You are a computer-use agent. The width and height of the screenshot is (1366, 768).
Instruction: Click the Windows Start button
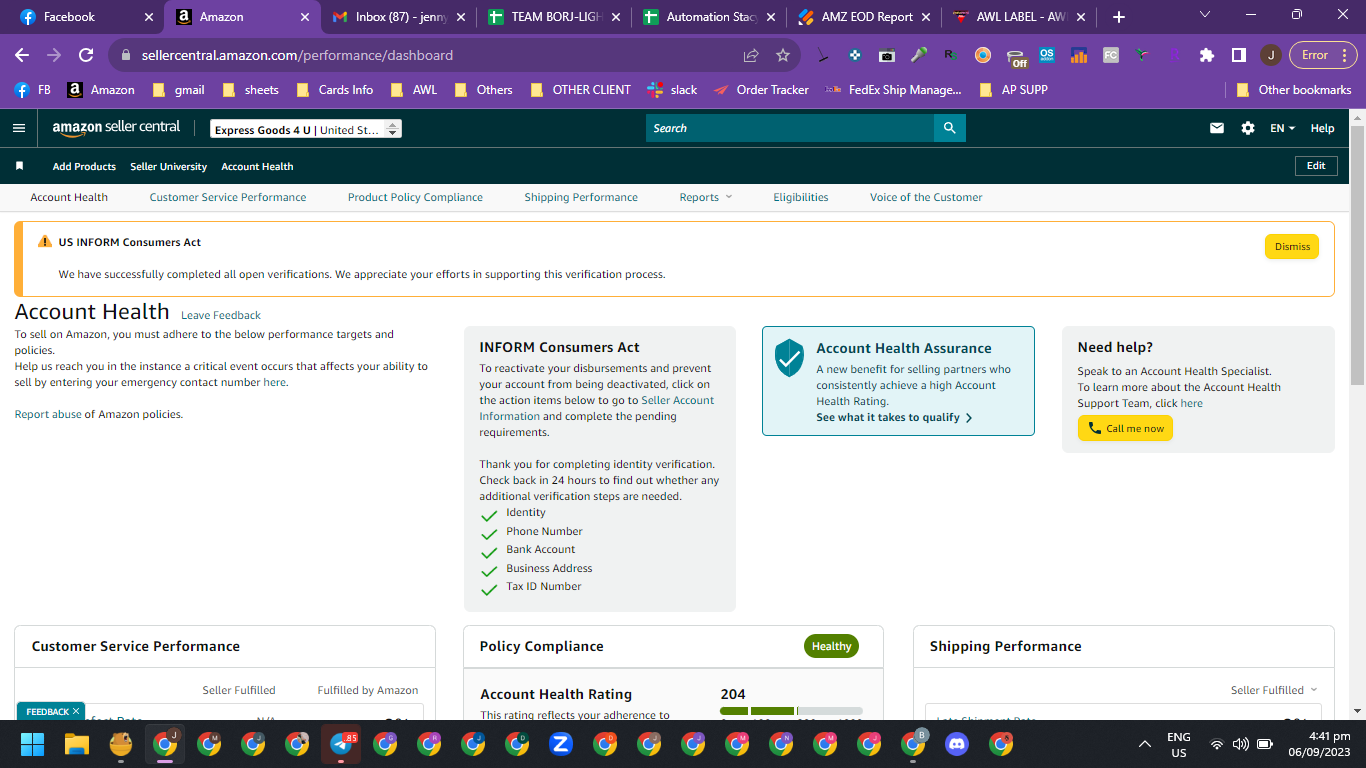pyautogui.click(x=33, y=744)
